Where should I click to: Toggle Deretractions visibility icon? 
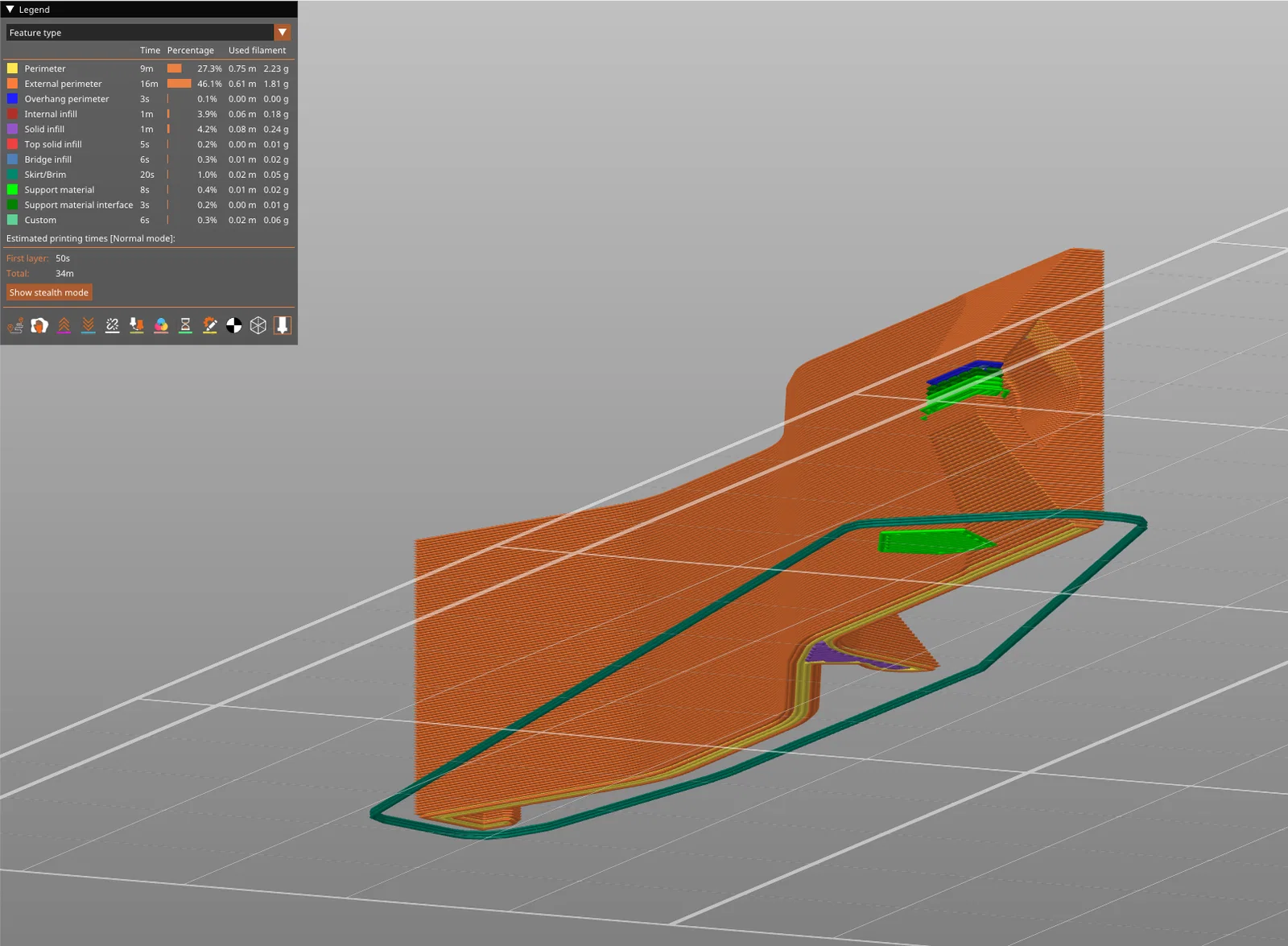coord(88,325)
